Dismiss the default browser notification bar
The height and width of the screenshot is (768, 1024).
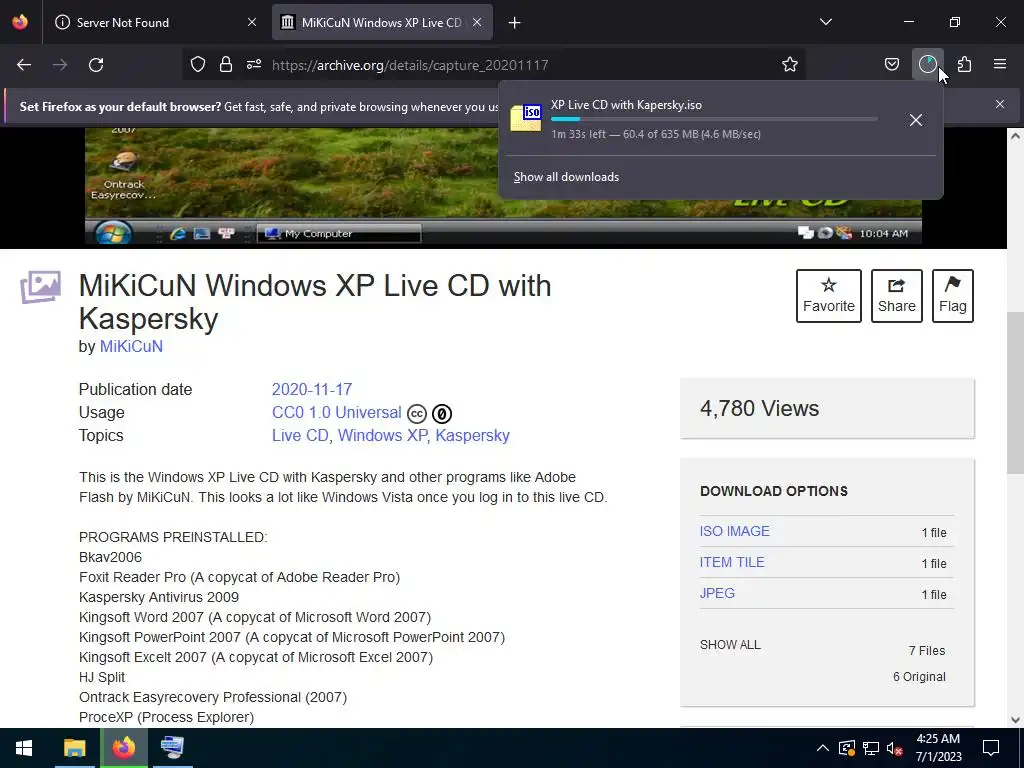1000,104
